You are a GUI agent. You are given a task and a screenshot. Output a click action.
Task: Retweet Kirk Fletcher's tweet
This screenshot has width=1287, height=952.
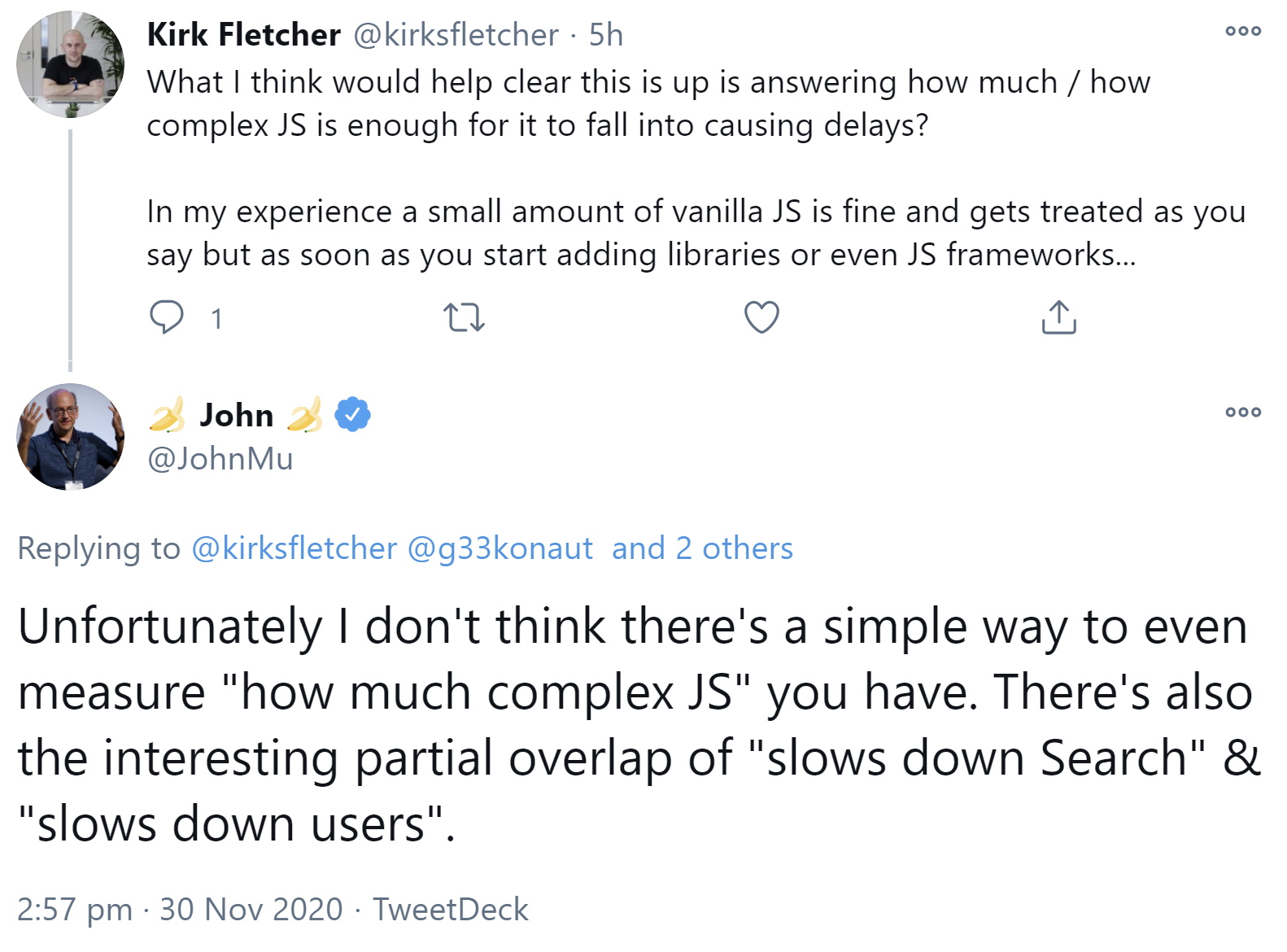tap(464, 317)
